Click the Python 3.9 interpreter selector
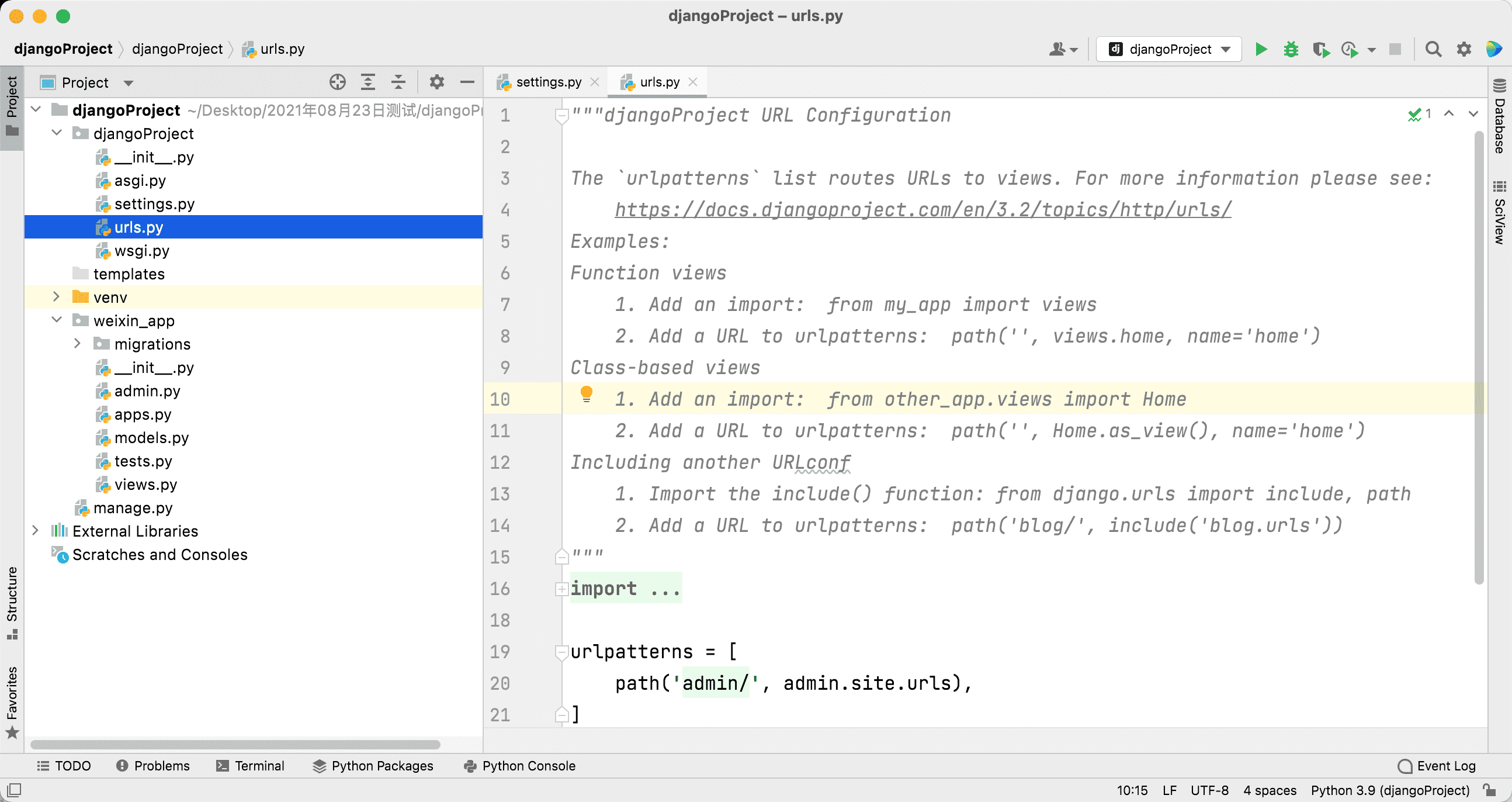This screenshot has height=802, width=1512. pos(1390,790)
